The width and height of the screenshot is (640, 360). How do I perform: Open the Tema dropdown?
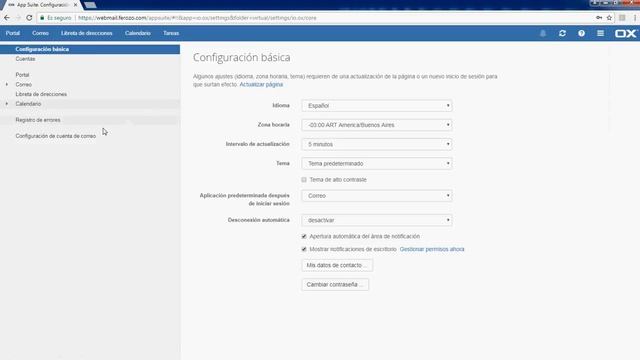pos(377,163)
